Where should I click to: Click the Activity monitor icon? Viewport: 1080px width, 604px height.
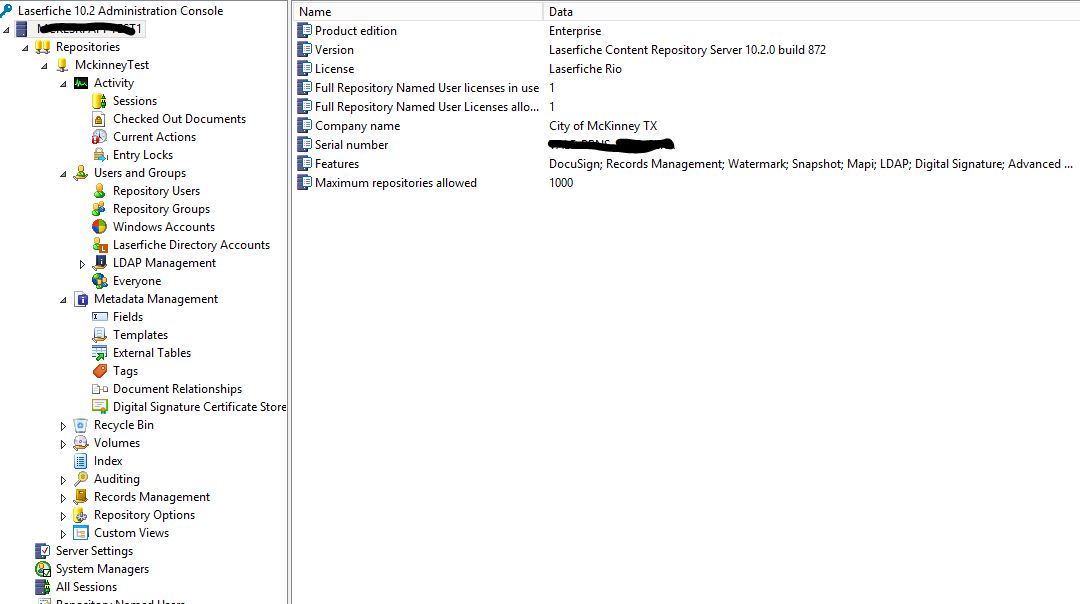coord(81,83)
